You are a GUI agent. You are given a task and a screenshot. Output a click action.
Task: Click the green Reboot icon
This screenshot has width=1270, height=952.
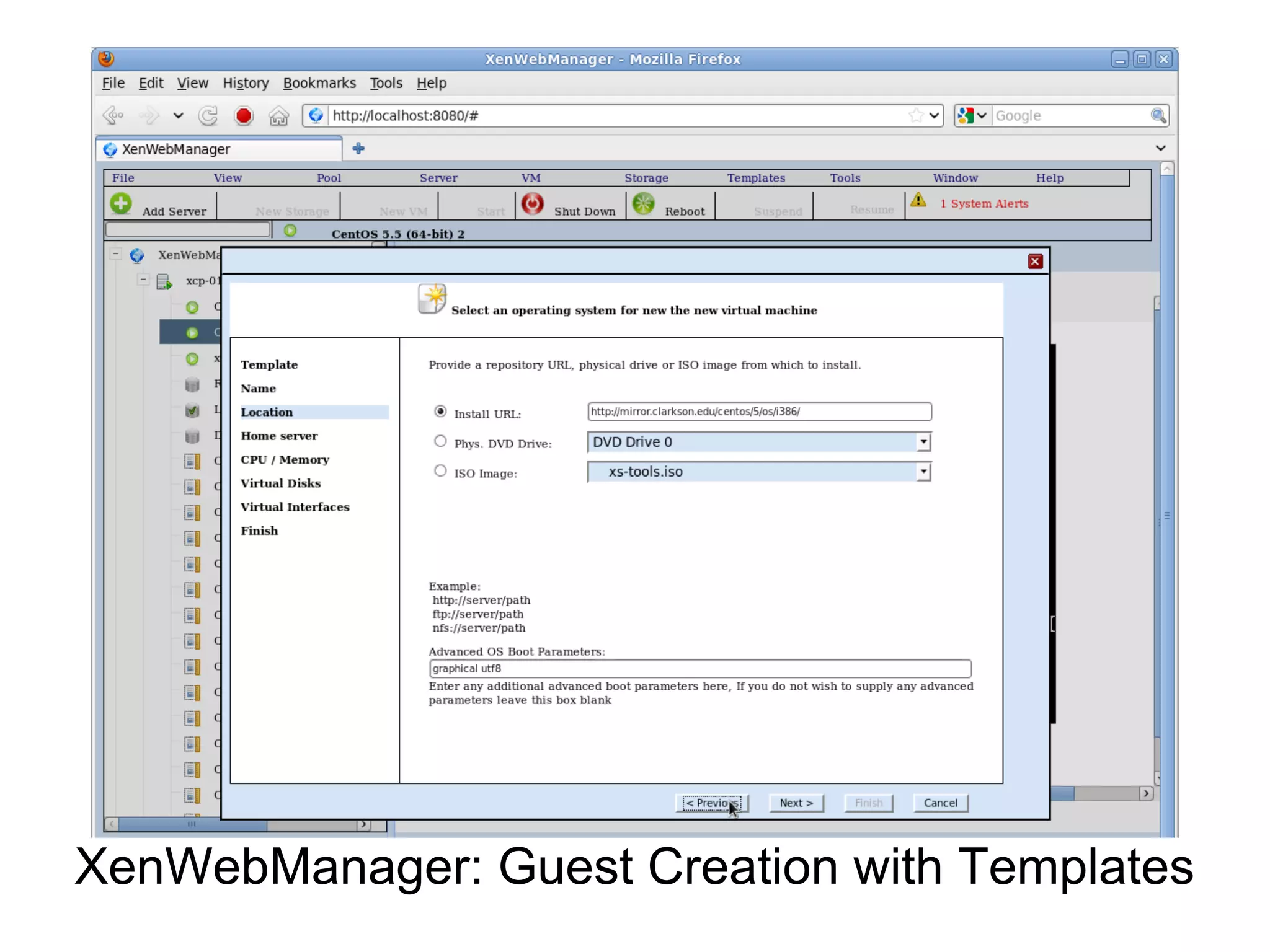tap(643, 203)
